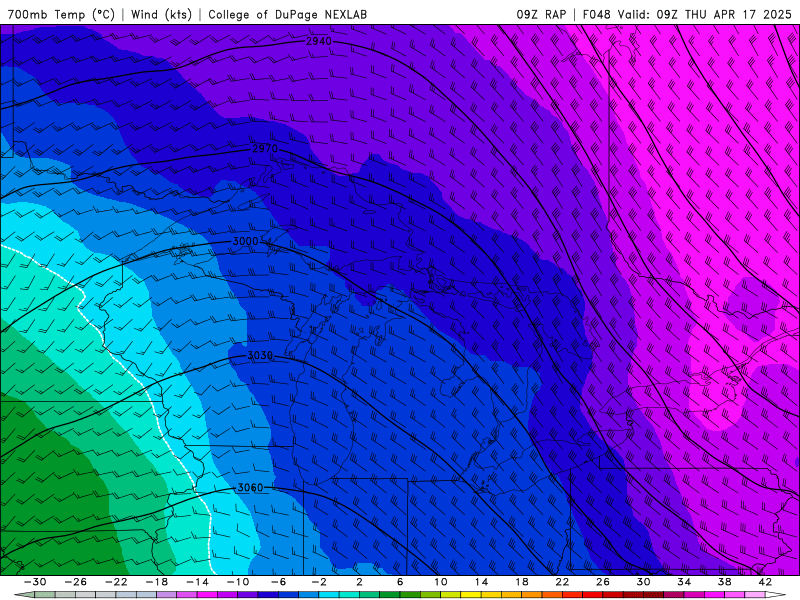Click the -6 colorbar scale label
This screenshot has width=800, height=600.
point(279,582)
